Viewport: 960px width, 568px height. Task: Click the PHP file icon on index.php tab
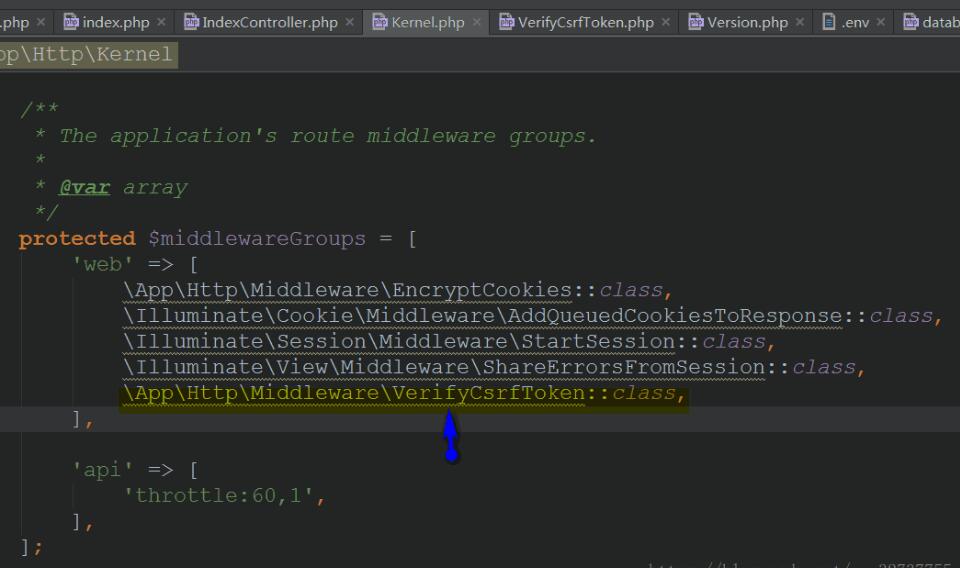(71, 22)
